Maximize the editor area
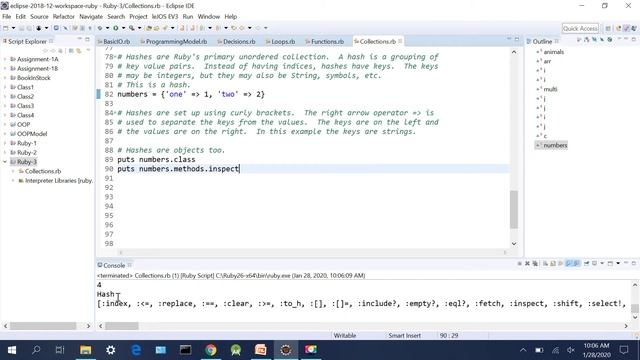Screen dimensions: 640x360 pyautogui.click(x=517, y=39)
